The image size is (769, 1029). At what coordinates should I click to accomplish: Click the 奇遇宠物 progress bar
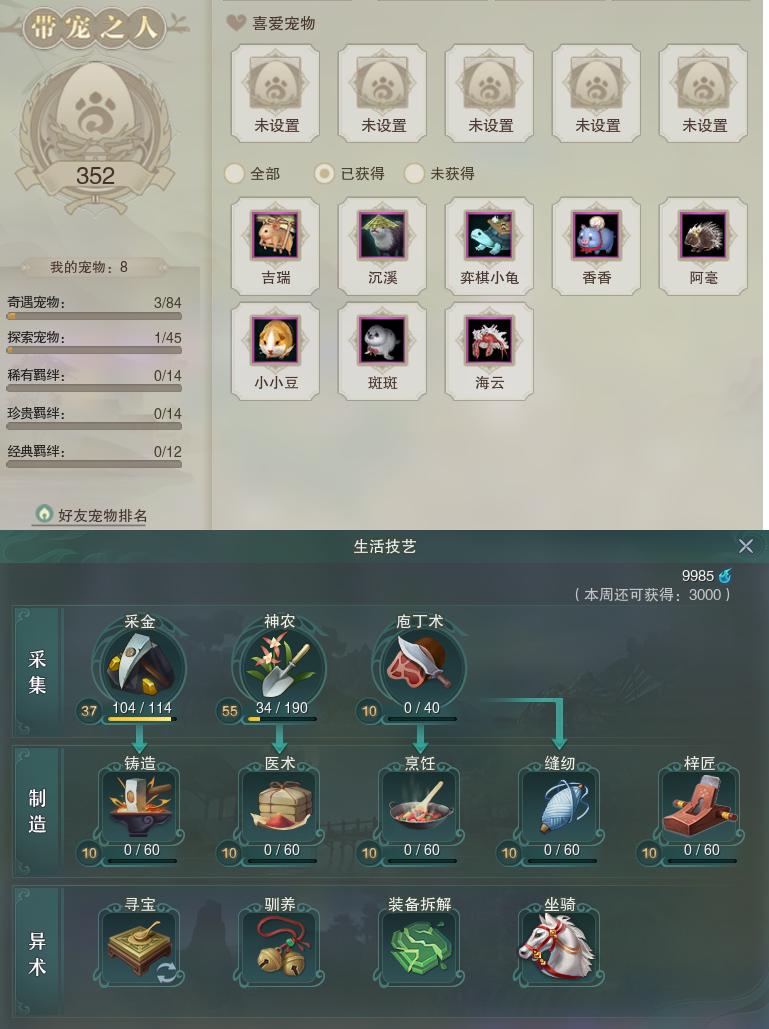pos(94,316)
